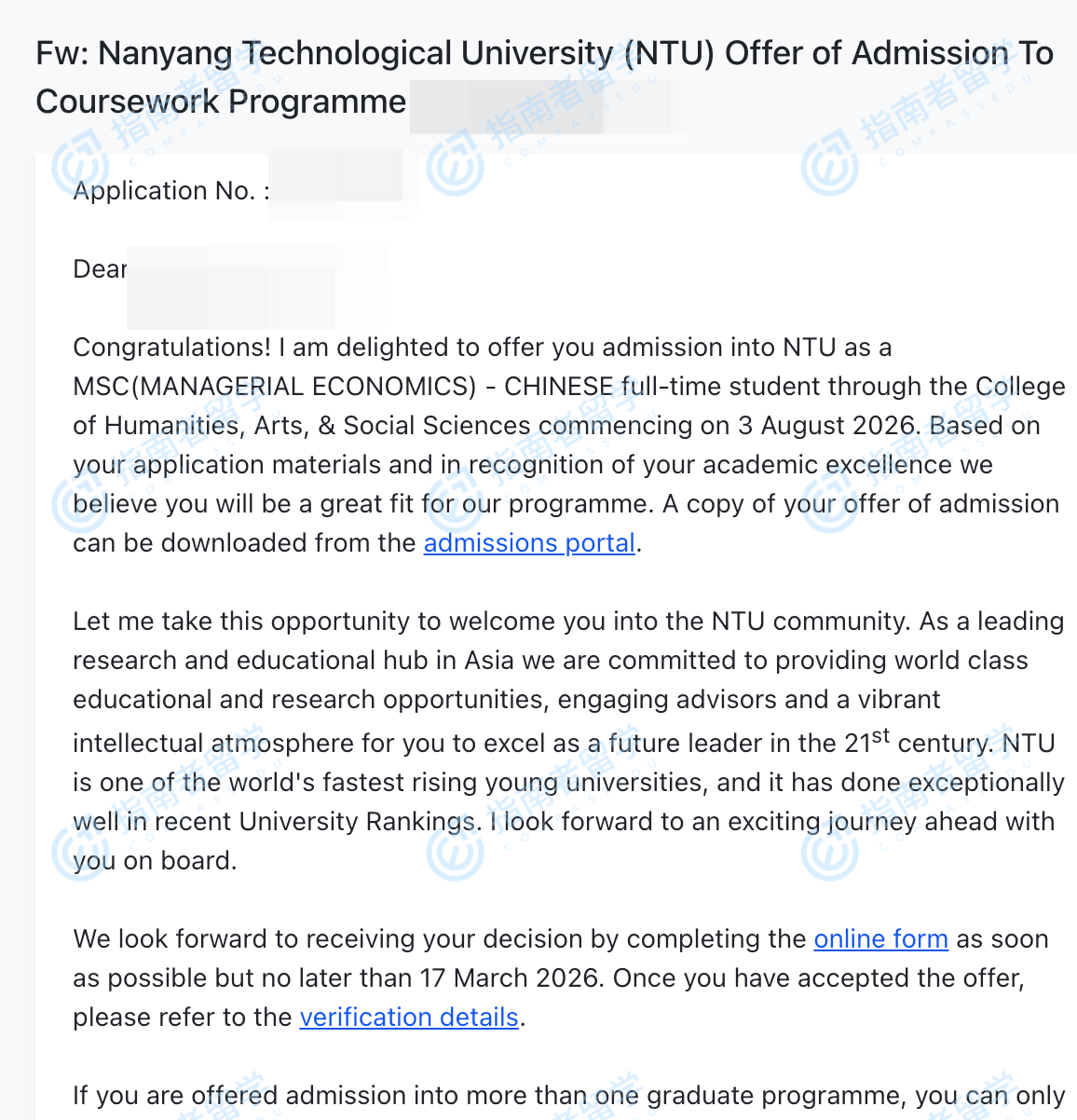Click the word Congratulations
Viewport: 1077px width, 1120px height.
171,348
